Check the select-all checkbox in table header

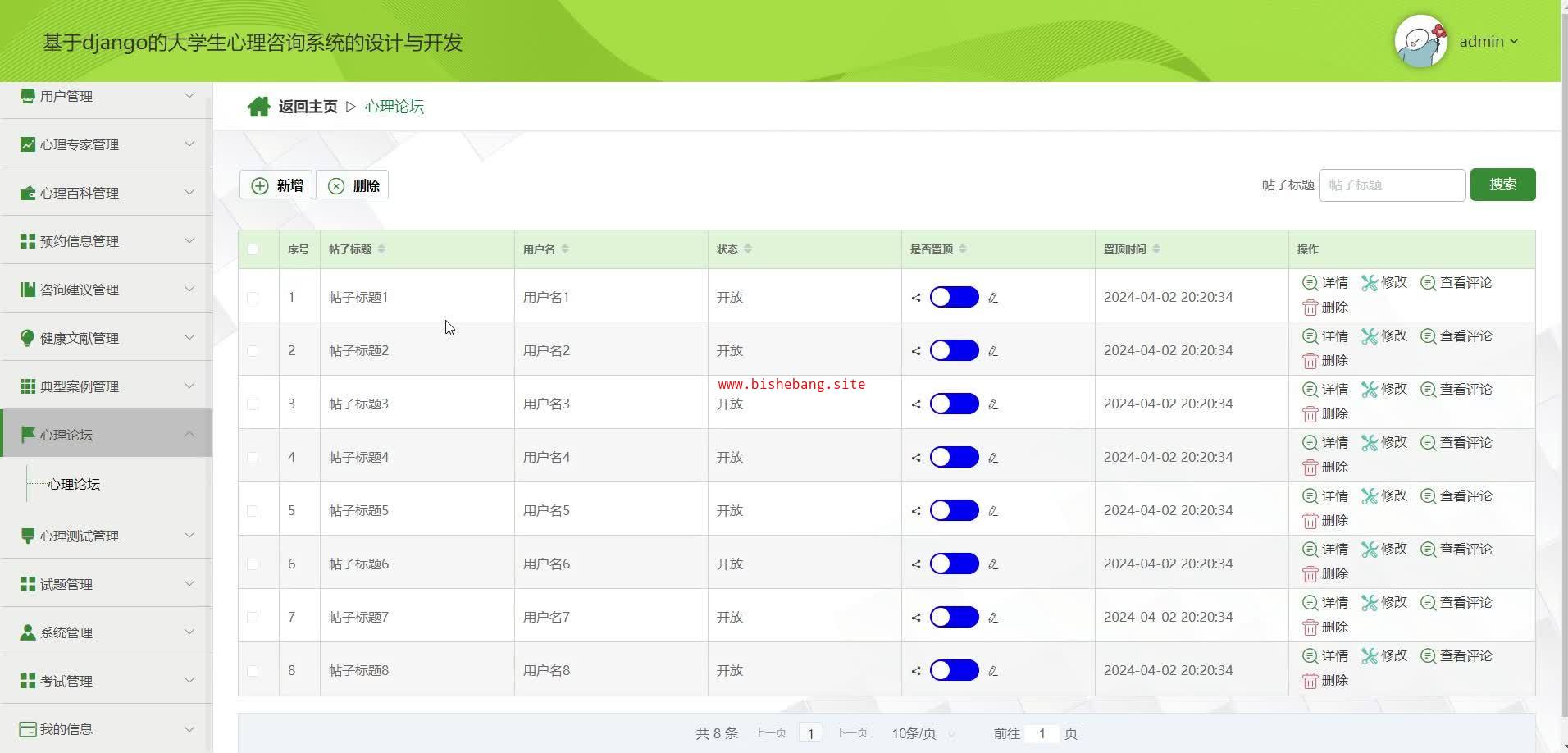253,249
